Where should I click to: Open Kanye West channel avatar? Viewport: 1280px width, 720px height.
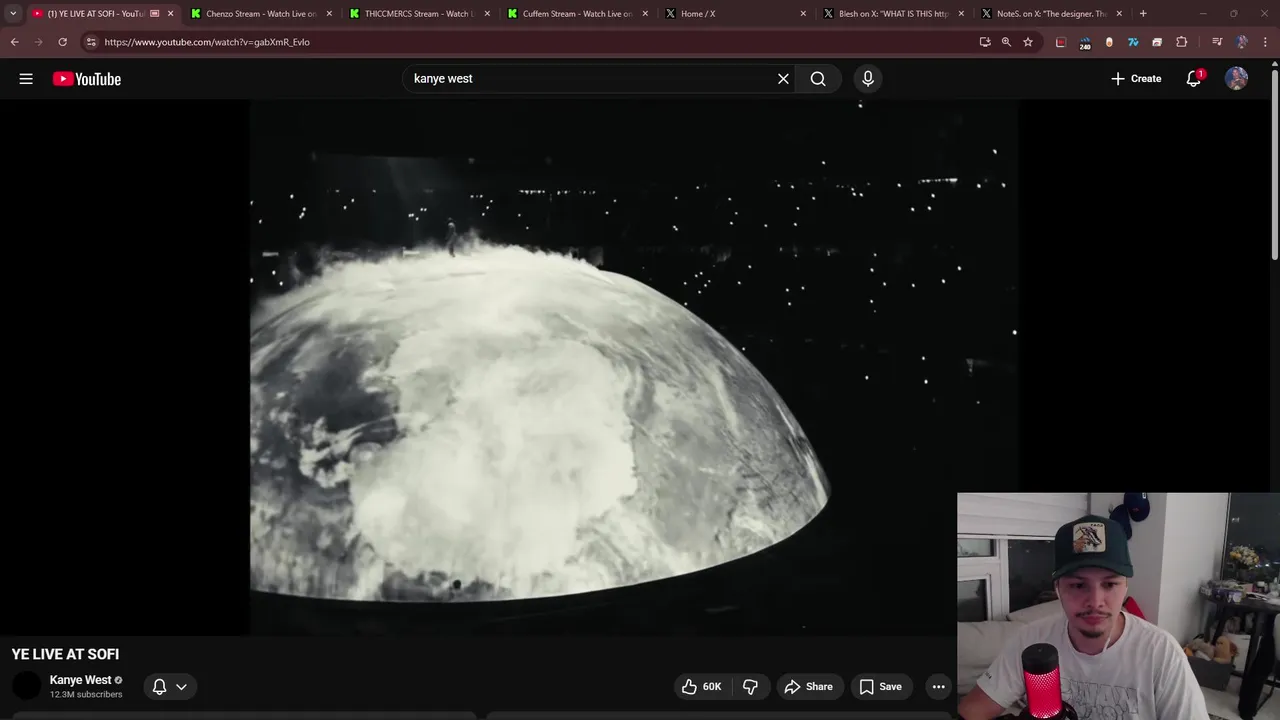pos(26,686)
